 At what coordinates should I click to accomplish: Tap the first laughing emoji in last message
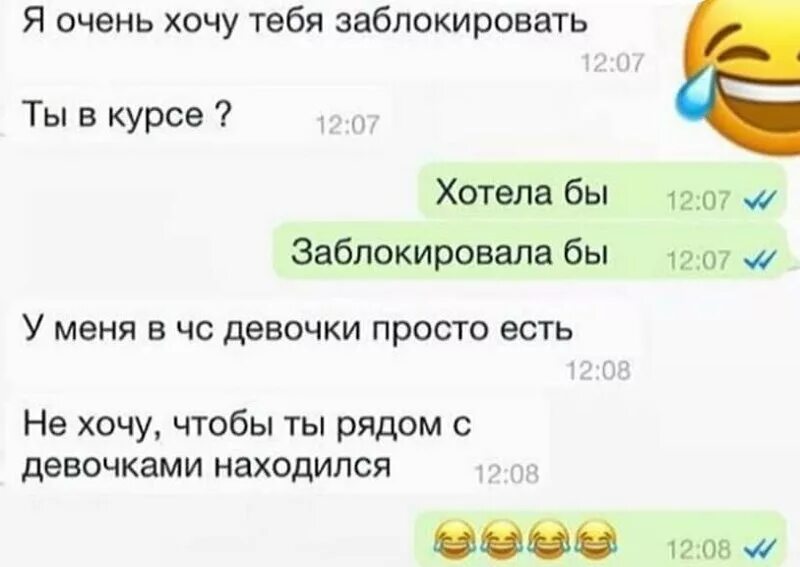click(x=454, y=539)
